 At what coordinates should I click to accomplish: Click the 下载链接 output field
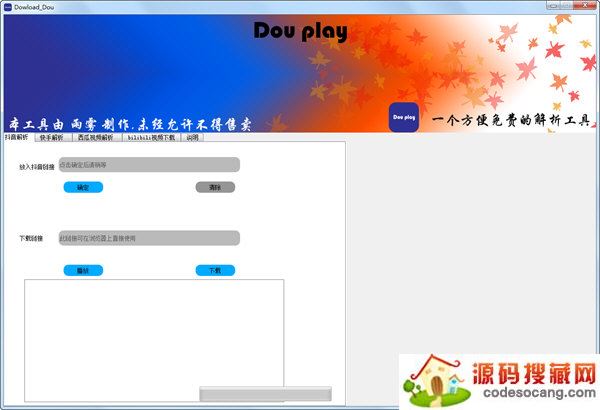coord(148,238)
